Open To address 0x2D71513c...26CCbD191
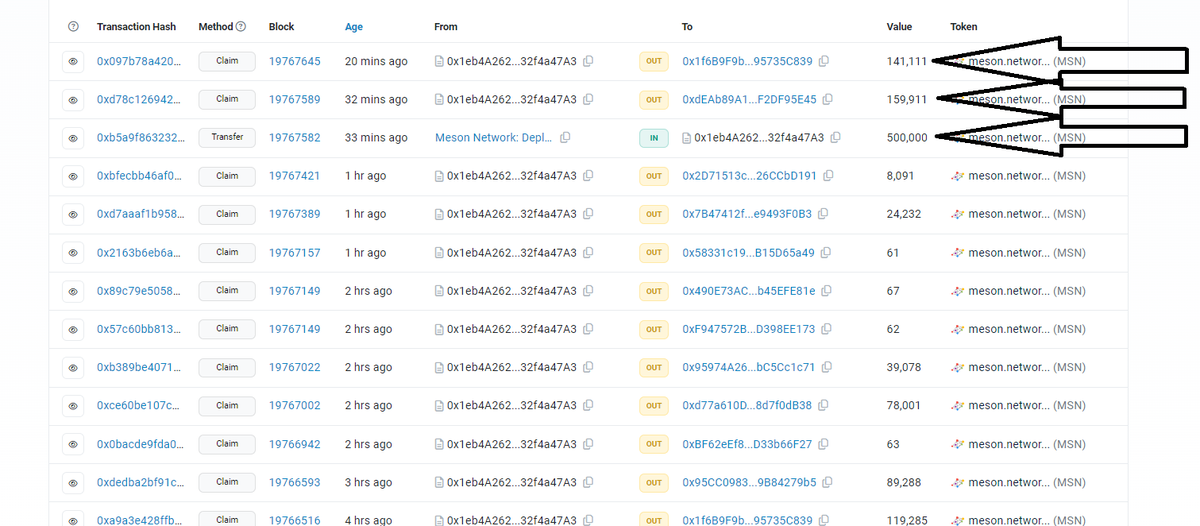 749,175
